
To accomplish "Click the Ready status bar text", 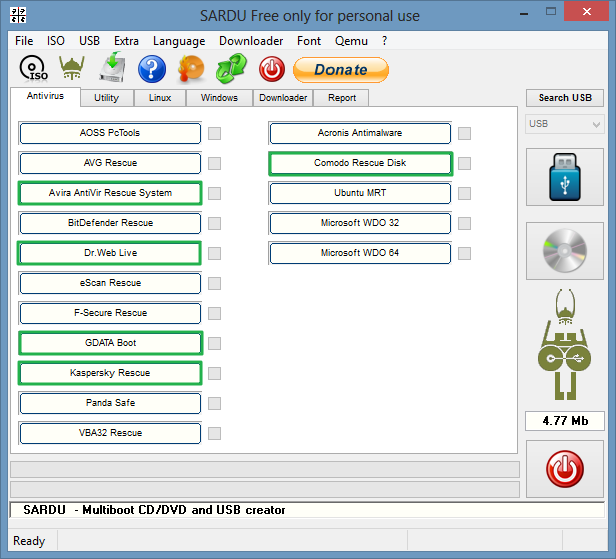I will click(29, 541).
